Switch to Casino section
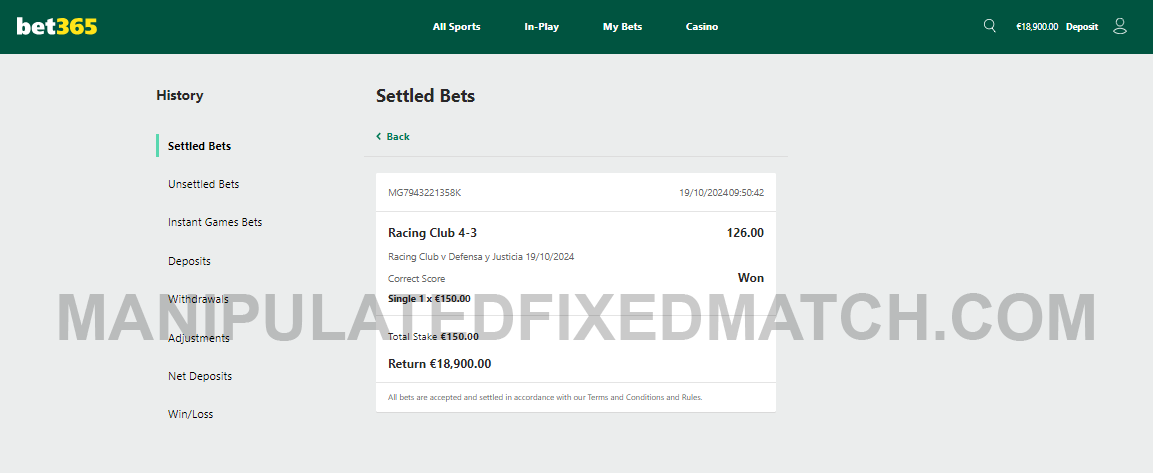 click(x=702, y=26)
